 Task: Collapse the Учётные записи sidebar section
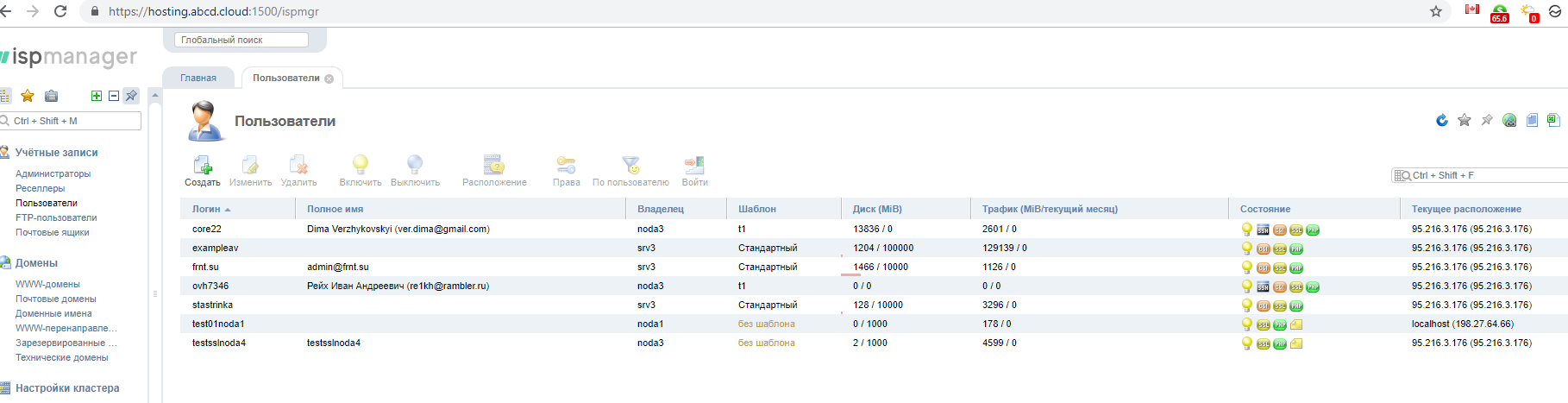tap(56, 153)
